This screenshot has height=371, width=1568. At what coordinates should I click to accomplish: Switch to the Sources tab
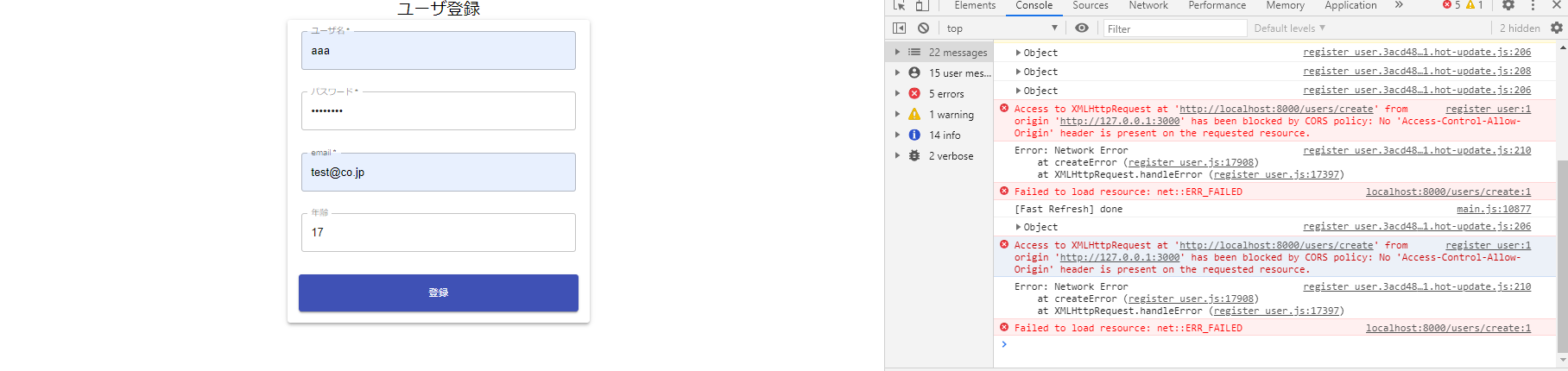pos(1091,5)
